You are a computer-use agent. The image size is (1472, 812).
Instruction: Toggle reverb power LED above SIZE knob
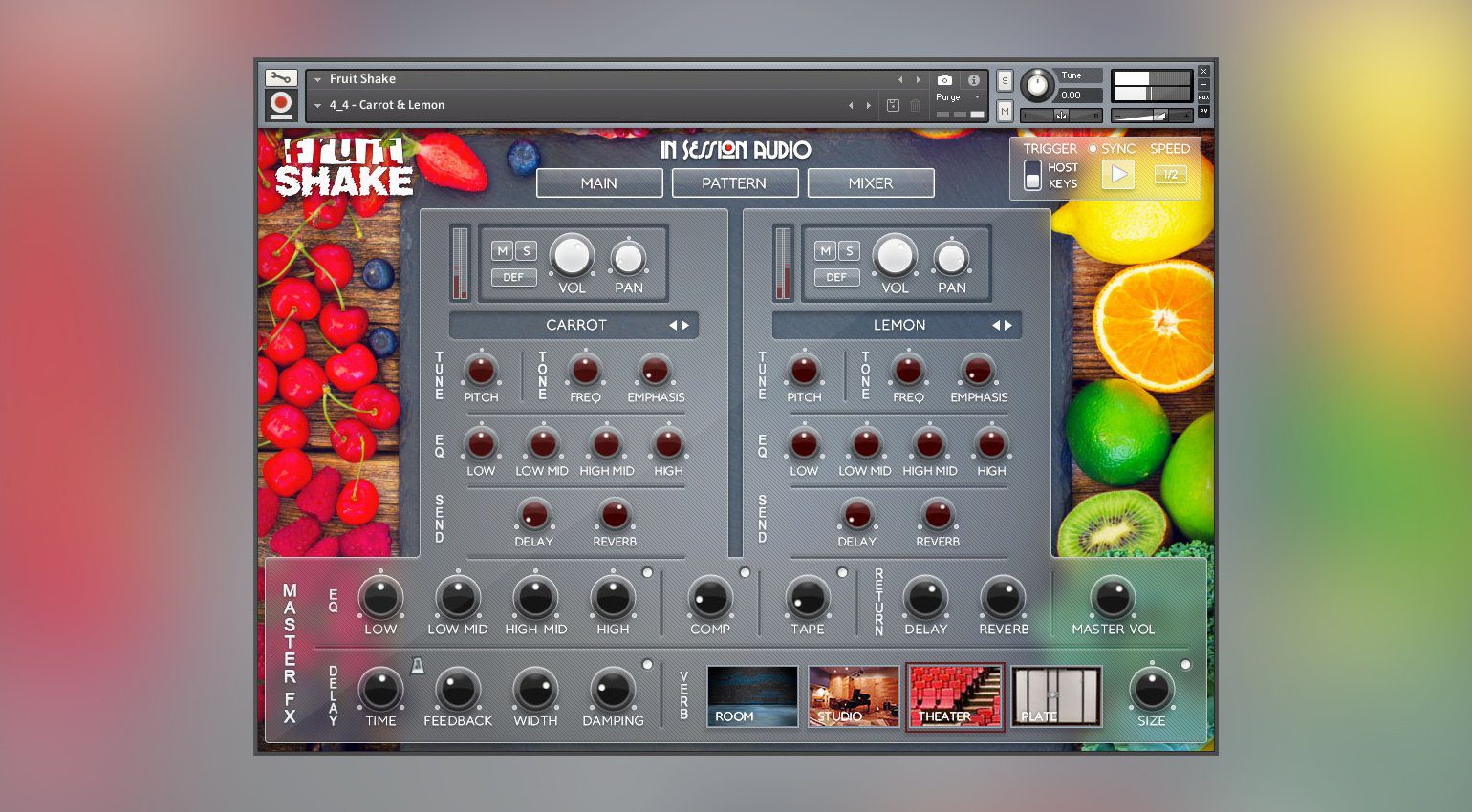click(1186, 664)
